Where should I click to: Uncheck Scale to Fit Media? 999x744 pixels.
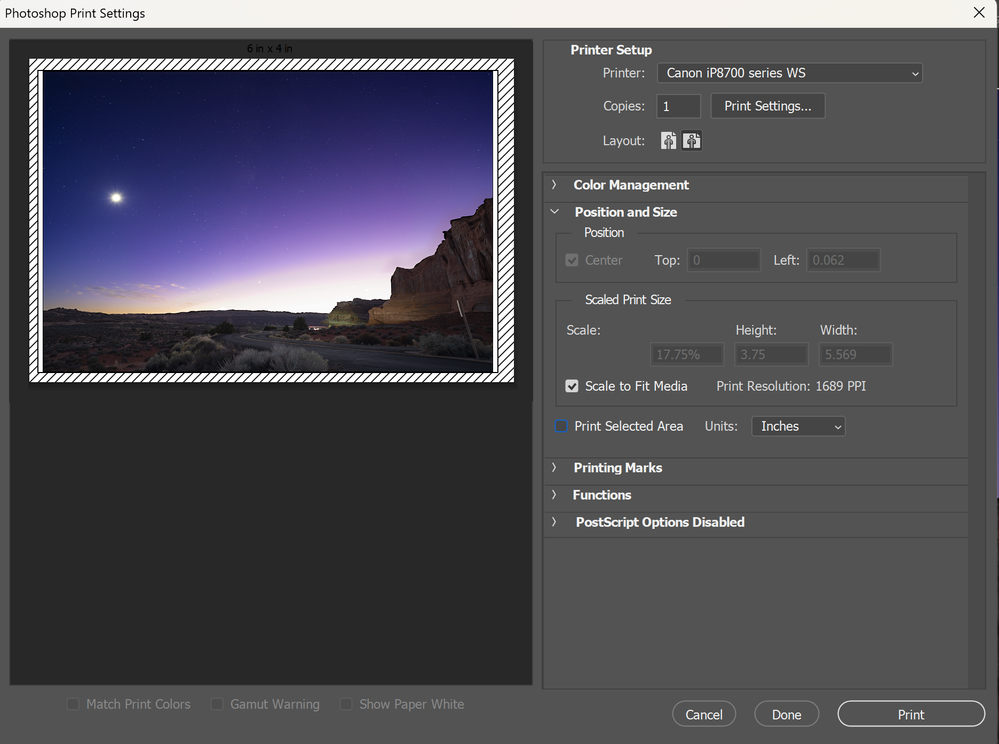572,386
